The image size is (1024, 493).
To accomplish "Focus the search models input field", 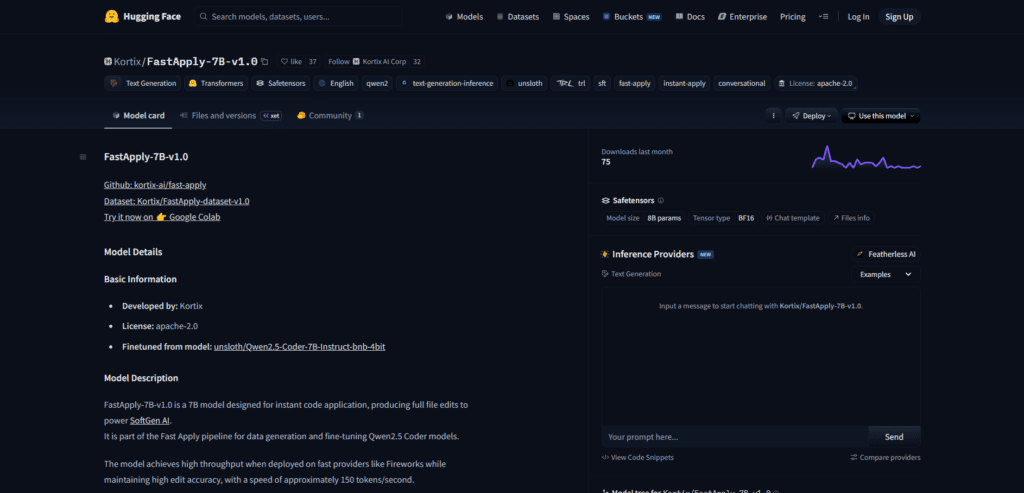I will tap(298, 16).
